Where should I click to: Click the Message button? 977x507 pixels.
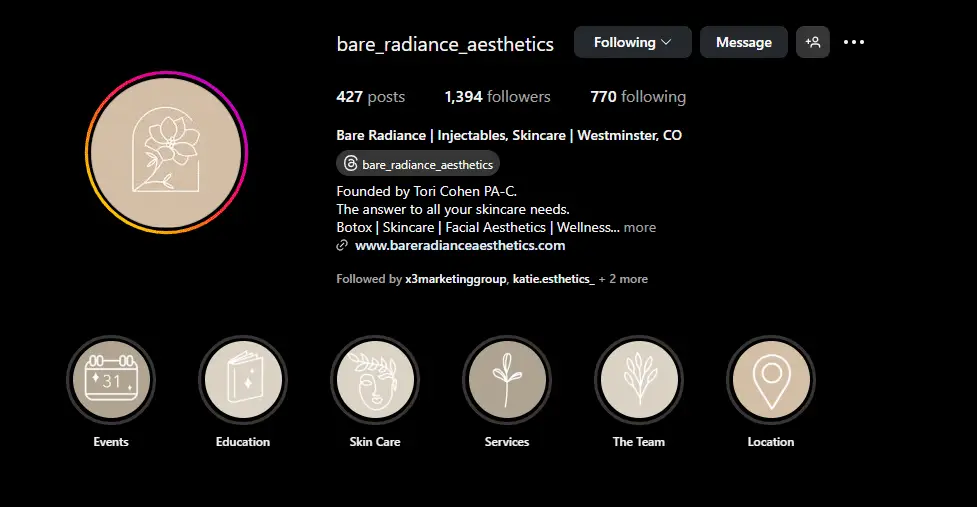pyautogui.click(x=744, y=42)
